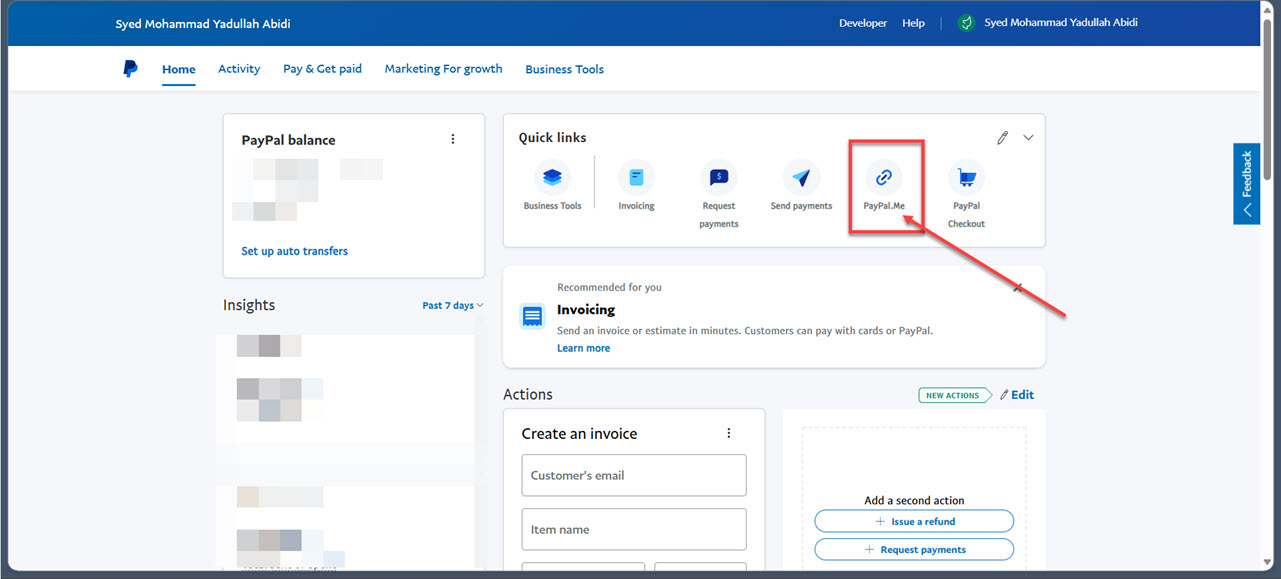Open the PayPal Checkout quick link
Viewport: 1281px width, 579px height.
(x=967, y=195)
